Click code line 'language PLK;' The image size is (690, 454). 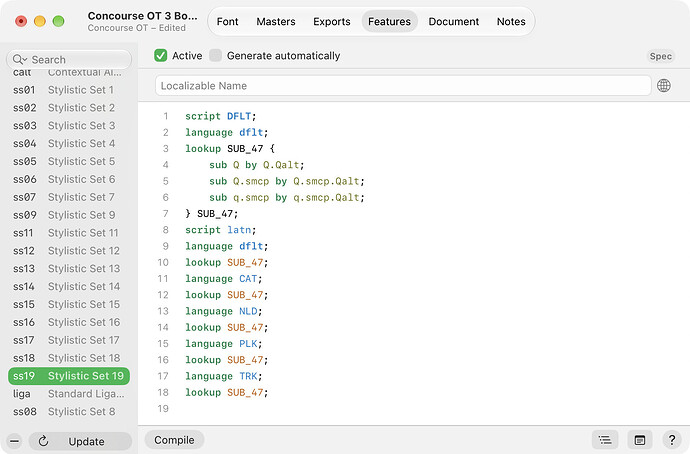[224, 344]
